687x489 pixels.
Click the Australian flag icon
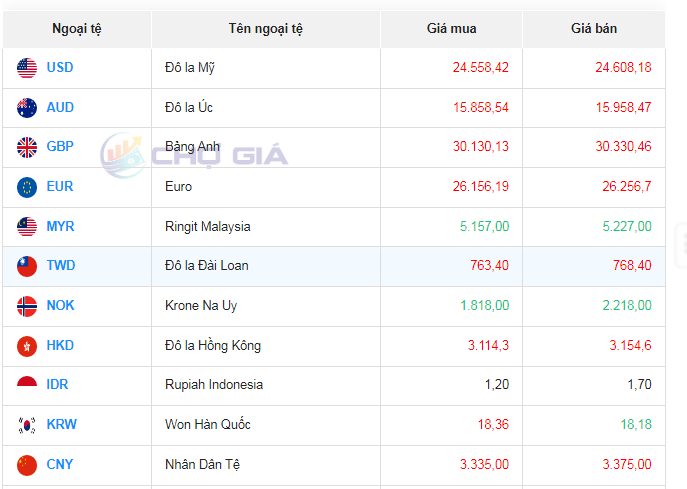pyautogui.click(x=27, y=107)
